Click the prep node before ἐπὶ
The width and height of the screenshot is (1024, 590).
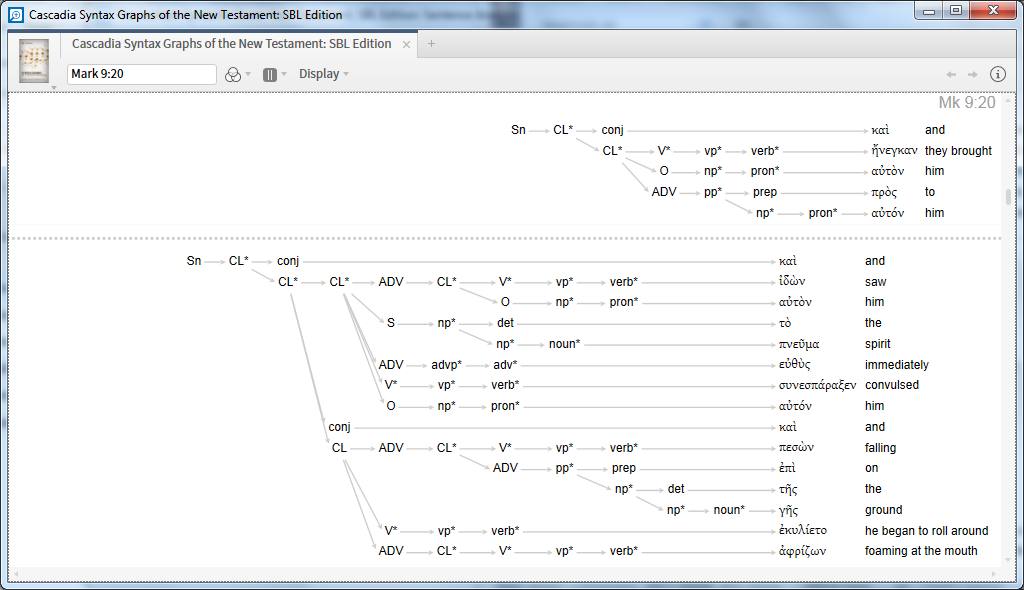click(x=624, y=468)
